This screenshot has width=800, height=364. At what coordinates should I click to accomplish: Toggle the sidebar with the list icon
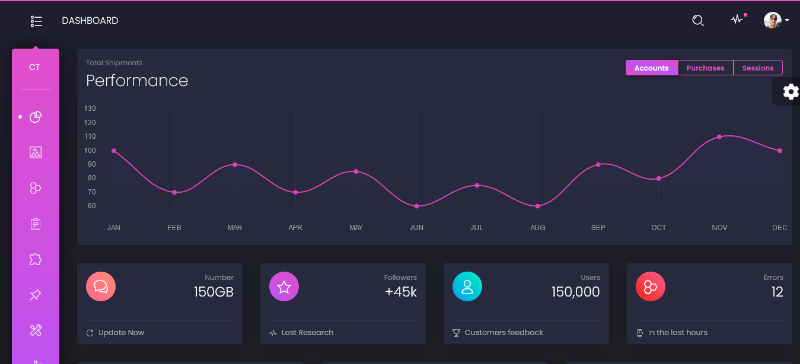(36, 21)
